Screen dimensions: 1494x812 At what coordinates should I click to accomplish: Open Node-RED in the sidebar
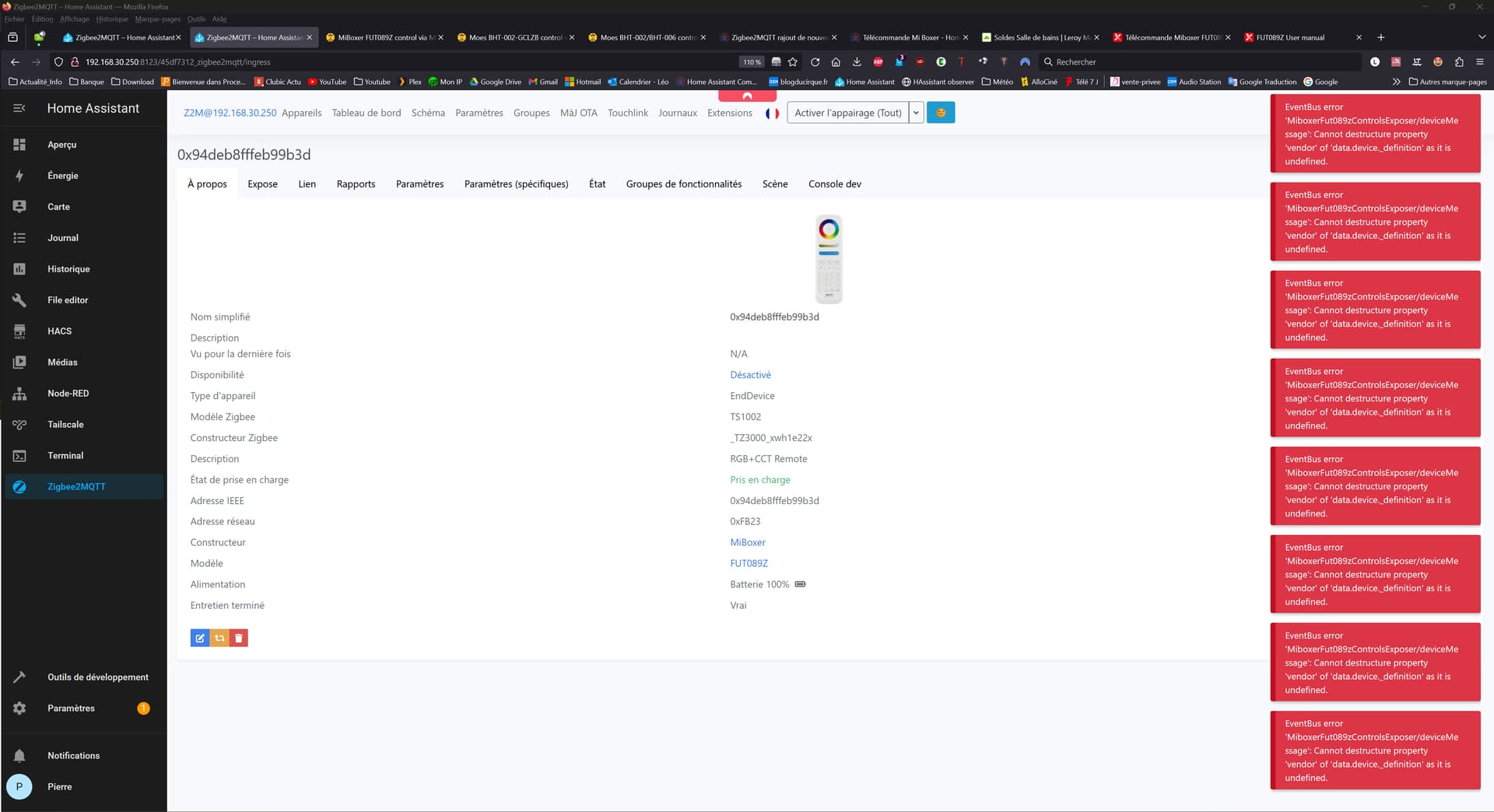pos(68,394)
